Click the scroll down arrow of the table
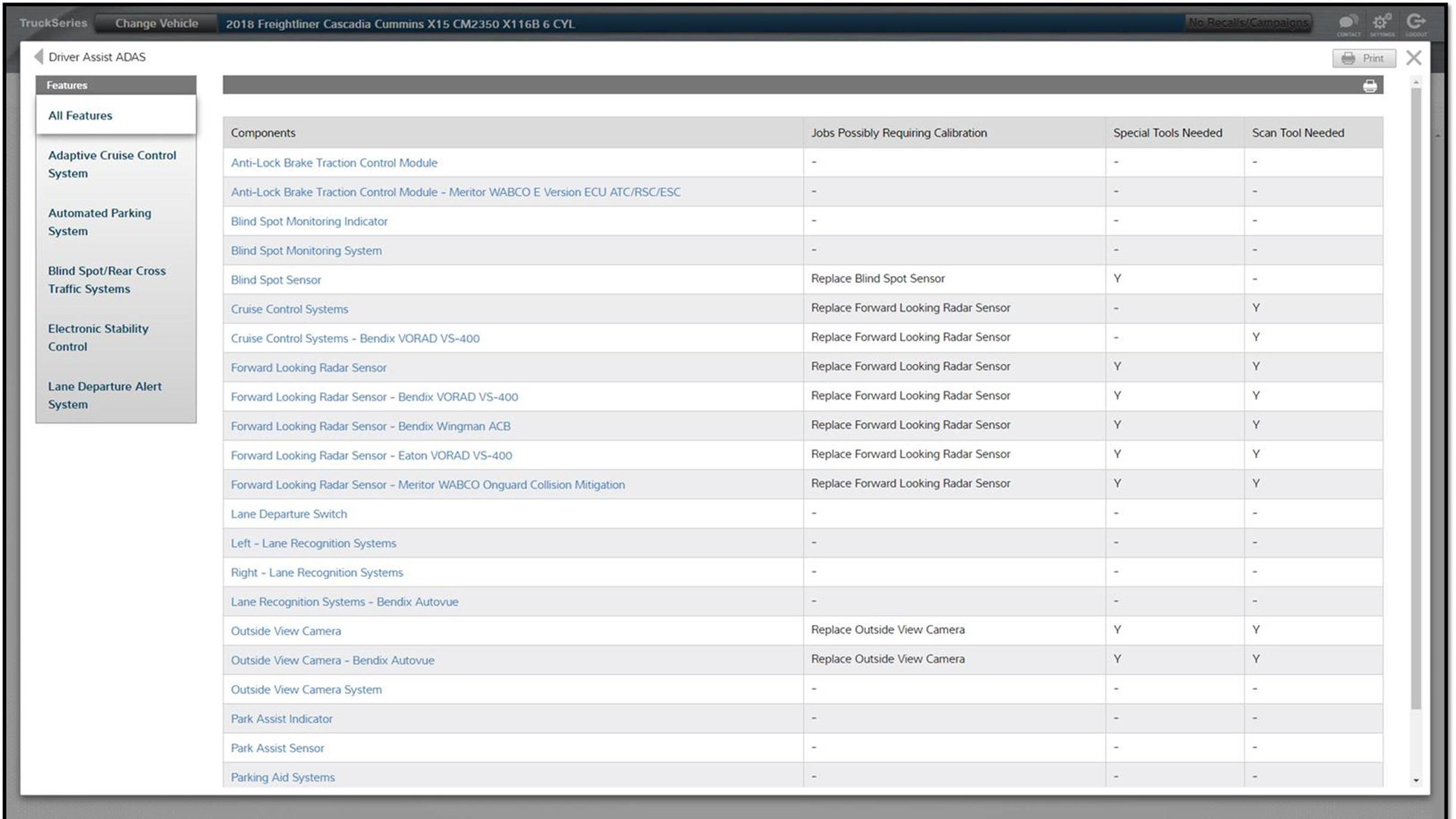 tap(1416, 780)
